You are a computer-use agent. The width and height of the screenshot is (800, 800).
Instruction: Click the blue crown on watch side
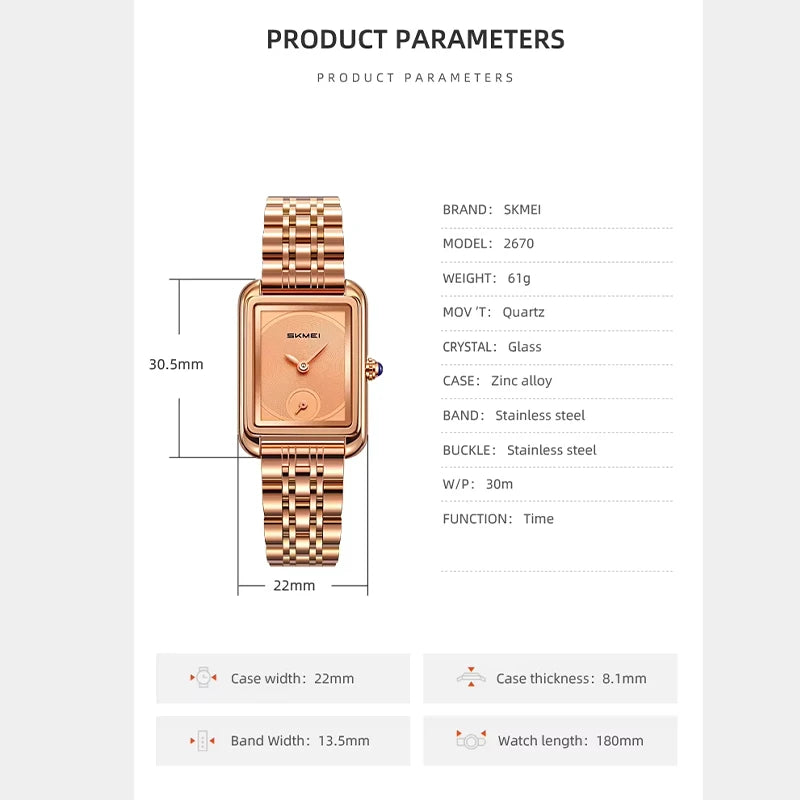click(376, 368)
